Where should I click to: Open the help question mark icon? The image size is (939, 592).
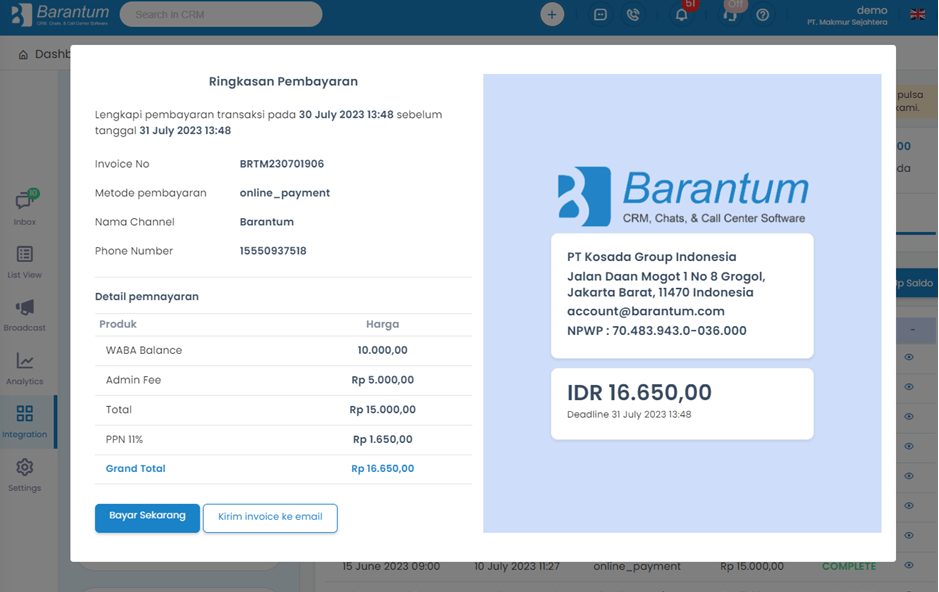762,14
